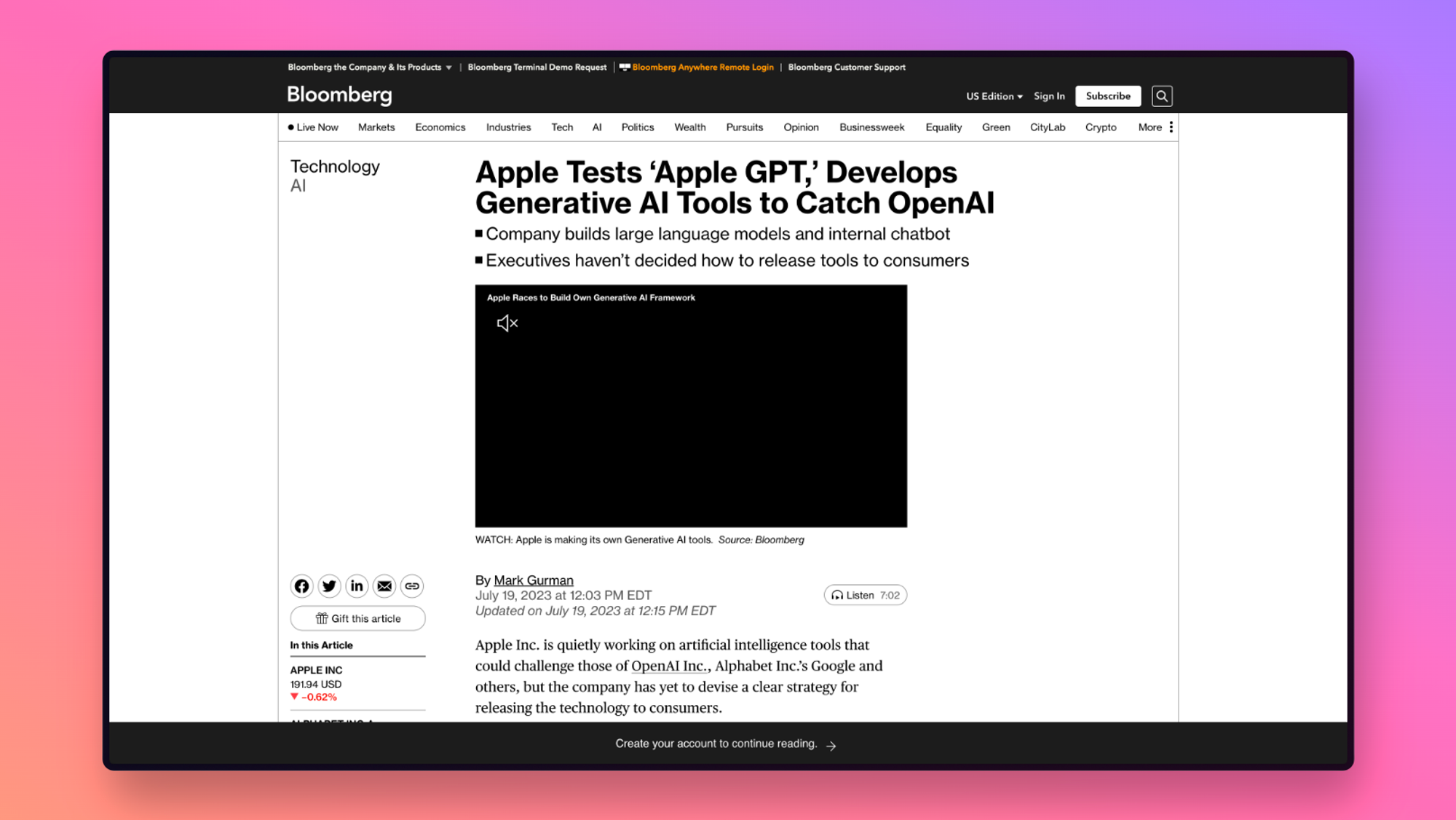
Task: Open the search magnifier icon
Action: click(1162, 96)
